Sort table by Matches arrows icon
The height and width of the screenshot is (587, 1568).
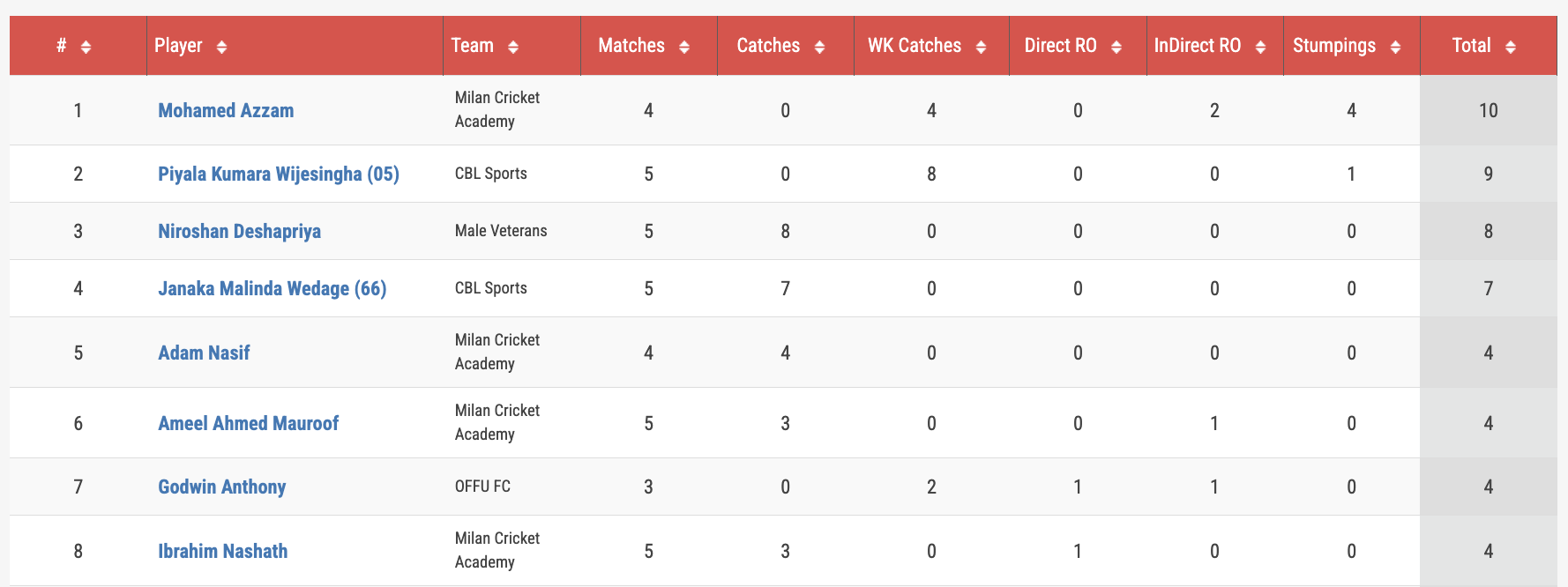(x=684, y=47)
